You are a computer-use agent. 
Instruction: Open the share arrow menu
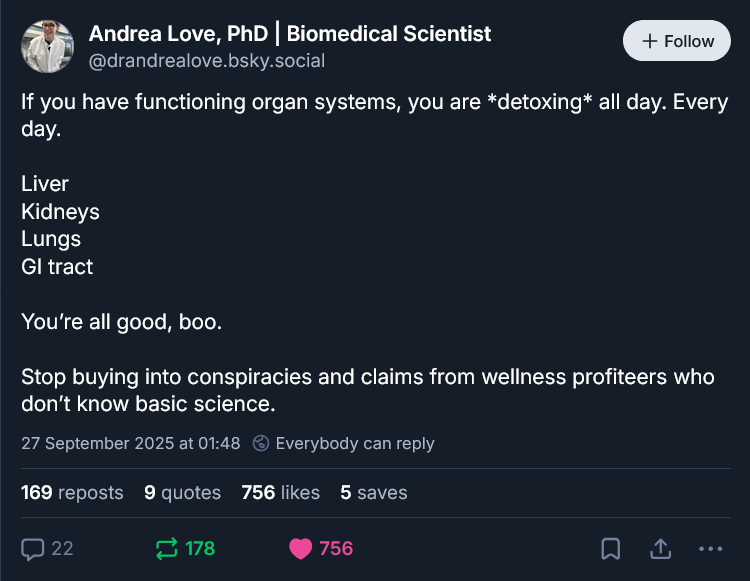[x=660, y=548]
